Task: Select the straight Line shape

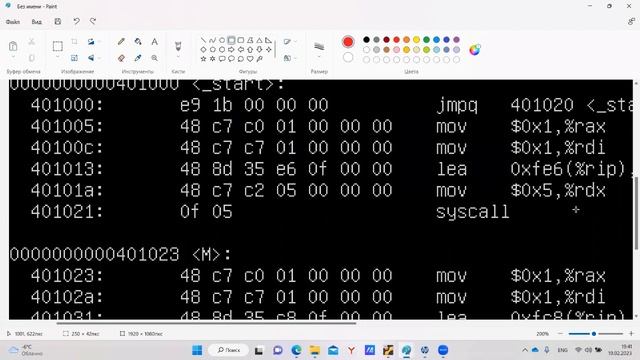Action: point(203,40)
